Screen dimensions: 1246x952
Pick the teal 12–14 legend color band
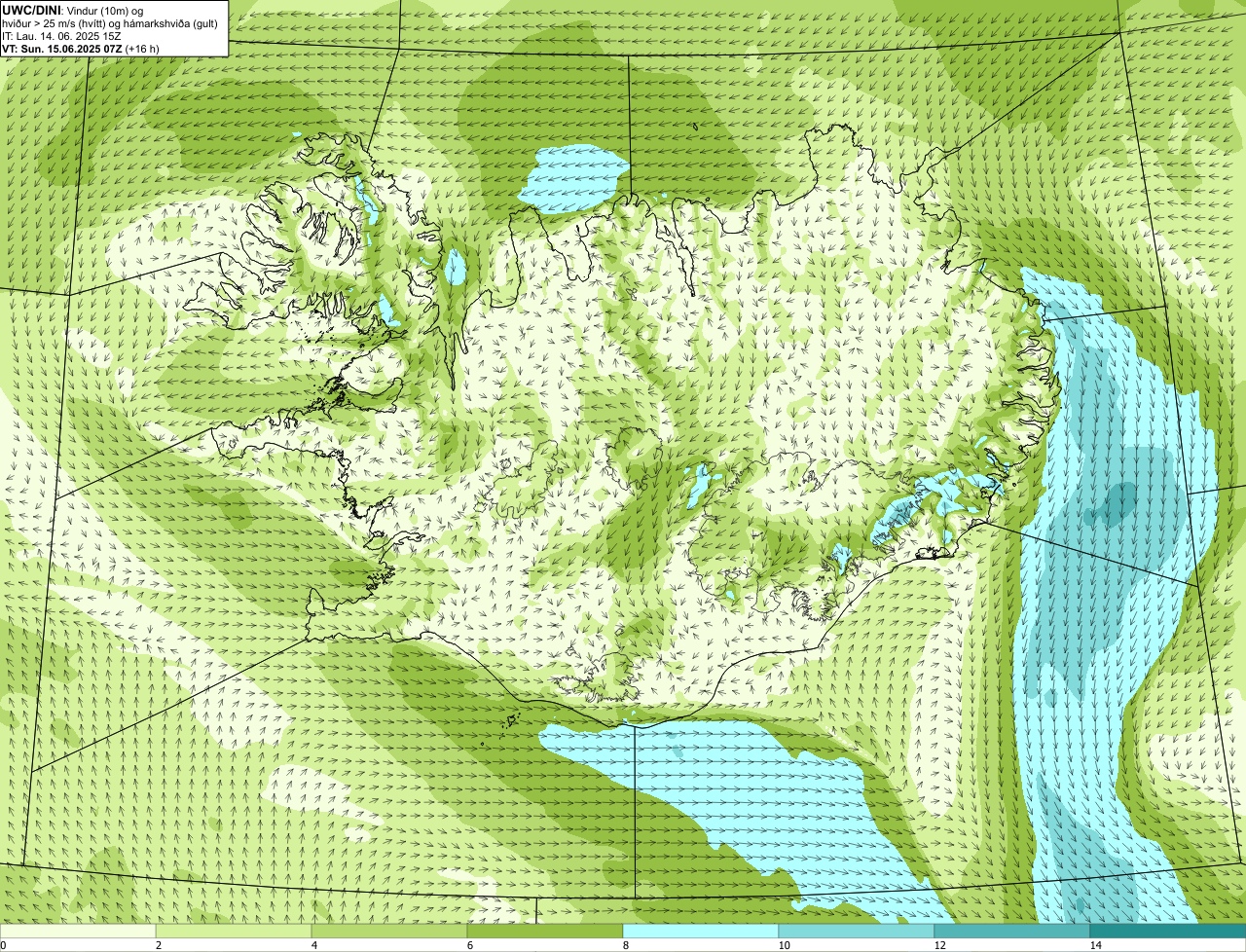[1012, 932]
